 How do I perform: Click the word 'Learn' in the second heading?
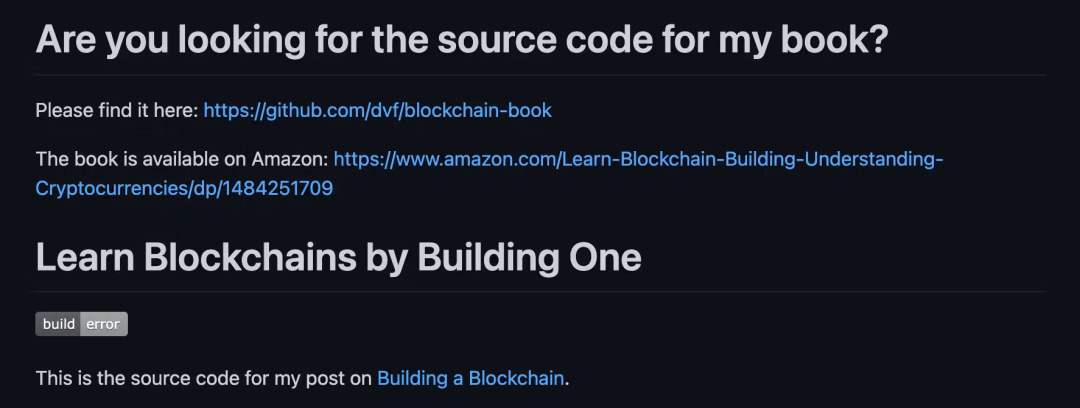(x=85, y=257)
